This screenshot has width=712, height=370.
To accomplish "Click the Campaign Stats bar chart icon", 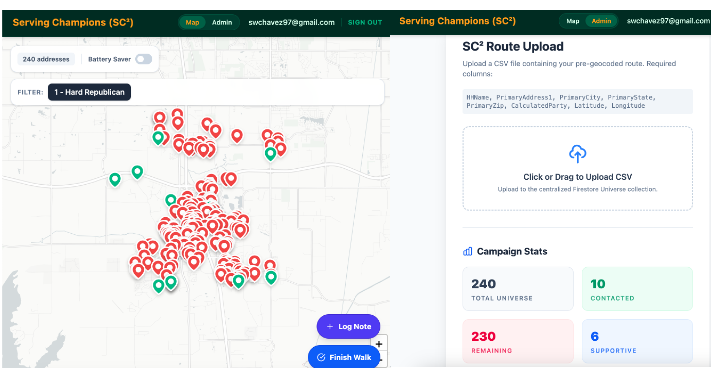I will 467,252.
